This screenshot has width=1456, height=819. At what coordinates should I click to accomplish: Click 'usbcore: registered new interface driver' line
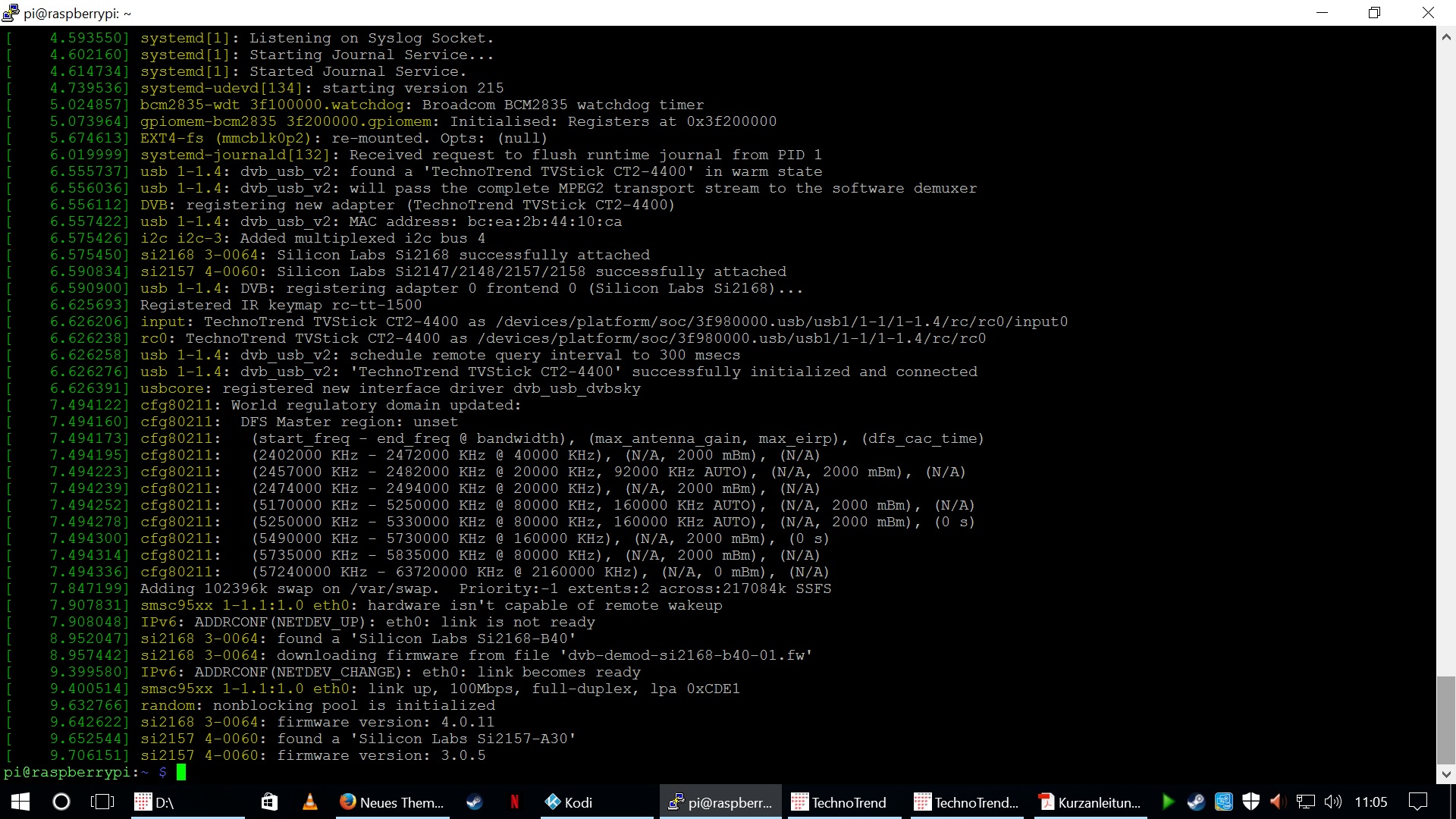391,388
